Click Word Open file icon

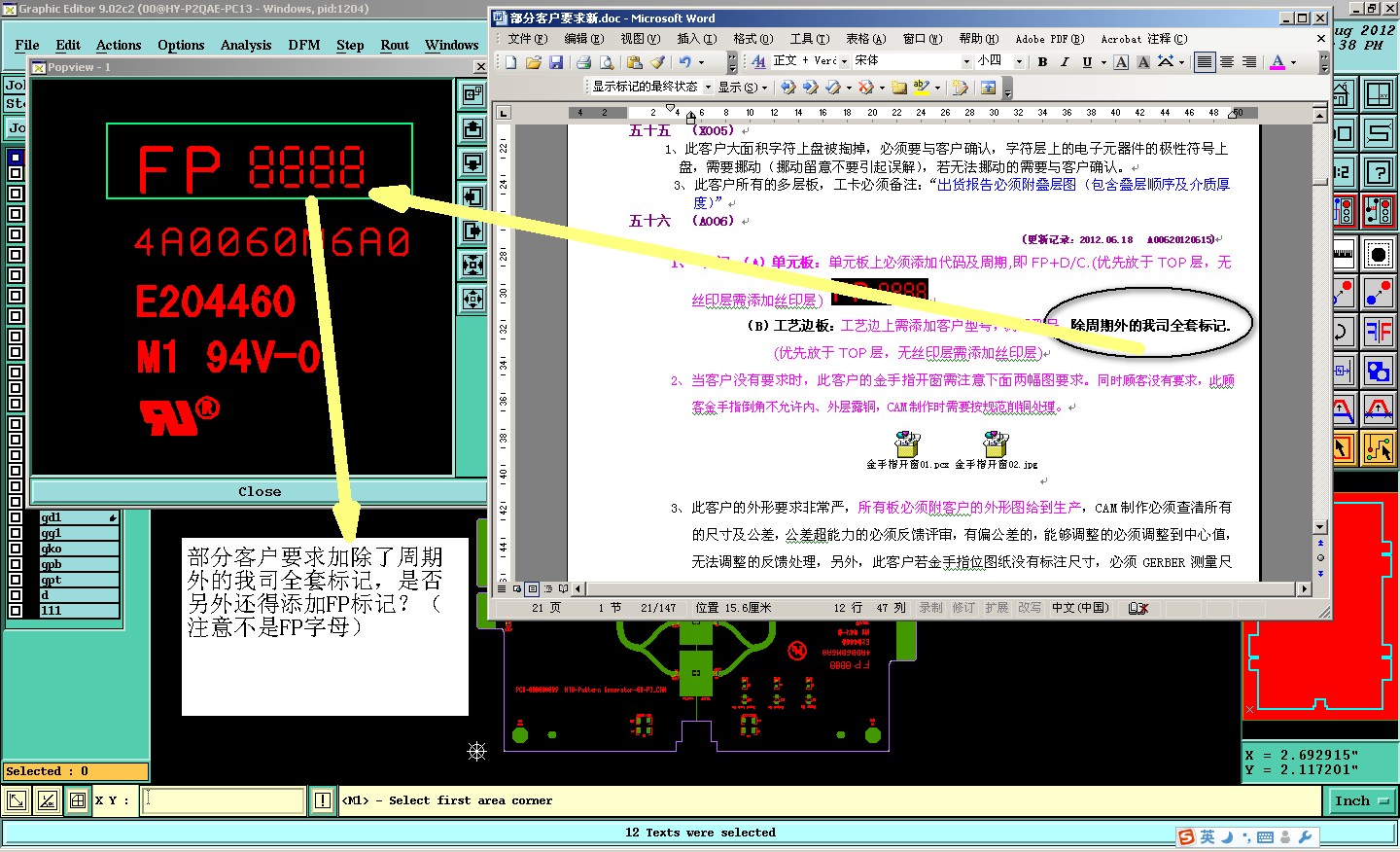pos(534,62)
